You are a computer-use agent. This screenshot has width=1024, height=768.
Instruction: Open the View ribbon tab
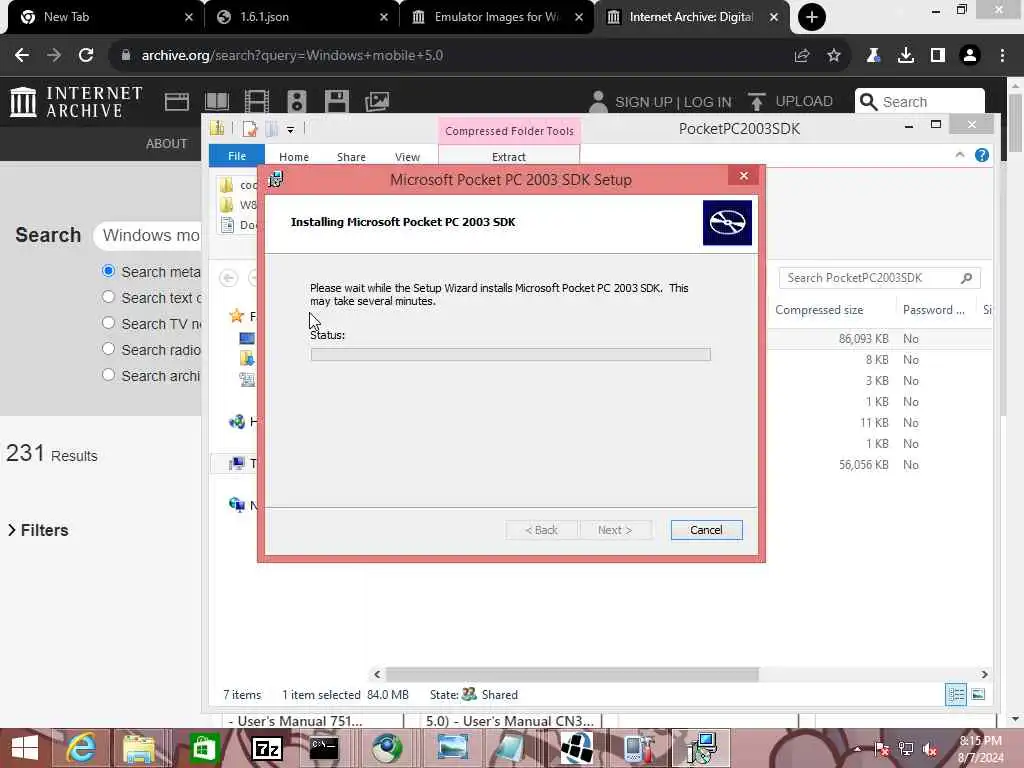408,157
